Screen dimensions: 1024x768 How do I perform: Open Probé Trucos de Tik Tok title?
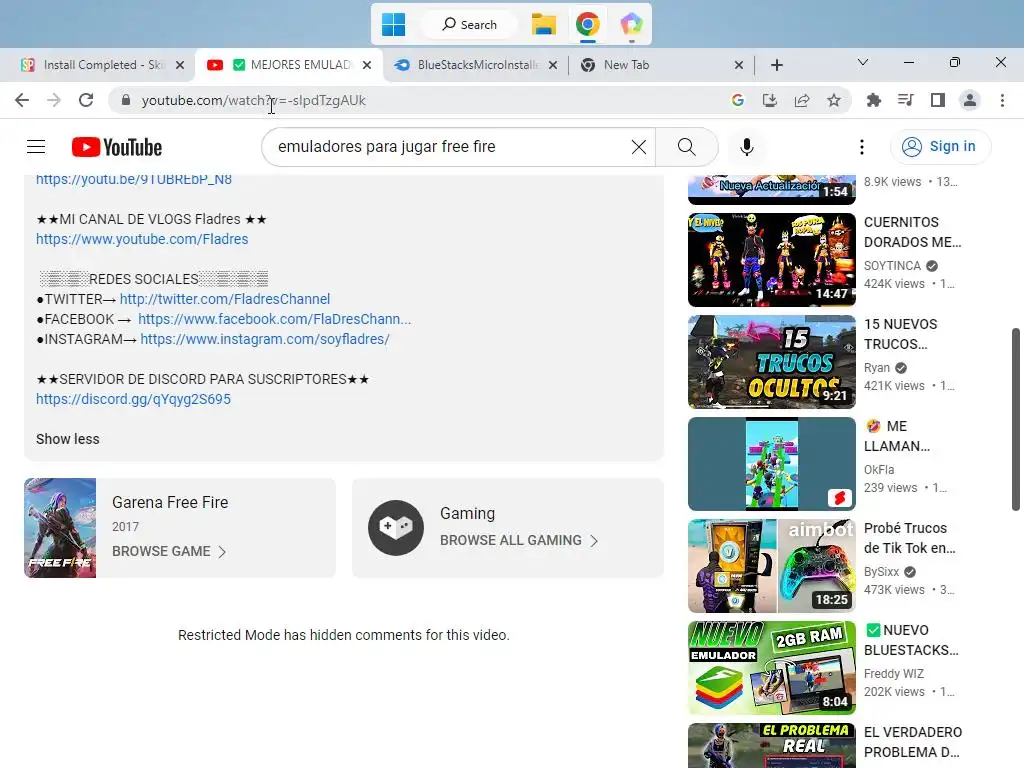tap(910, 537)
